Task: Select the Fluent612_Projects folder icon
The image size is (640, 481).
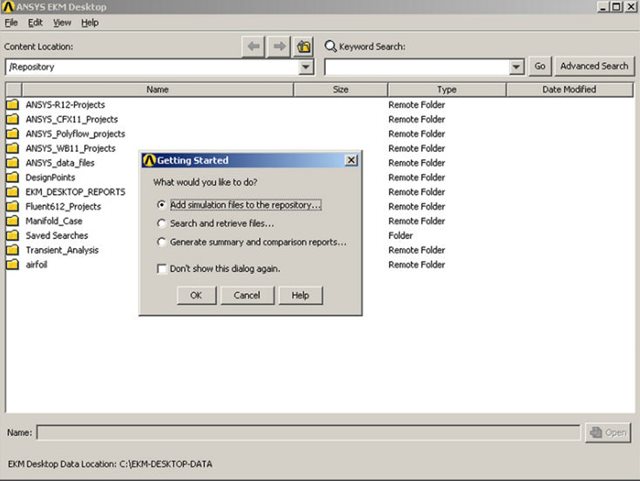Action: (x=13, y=206)
